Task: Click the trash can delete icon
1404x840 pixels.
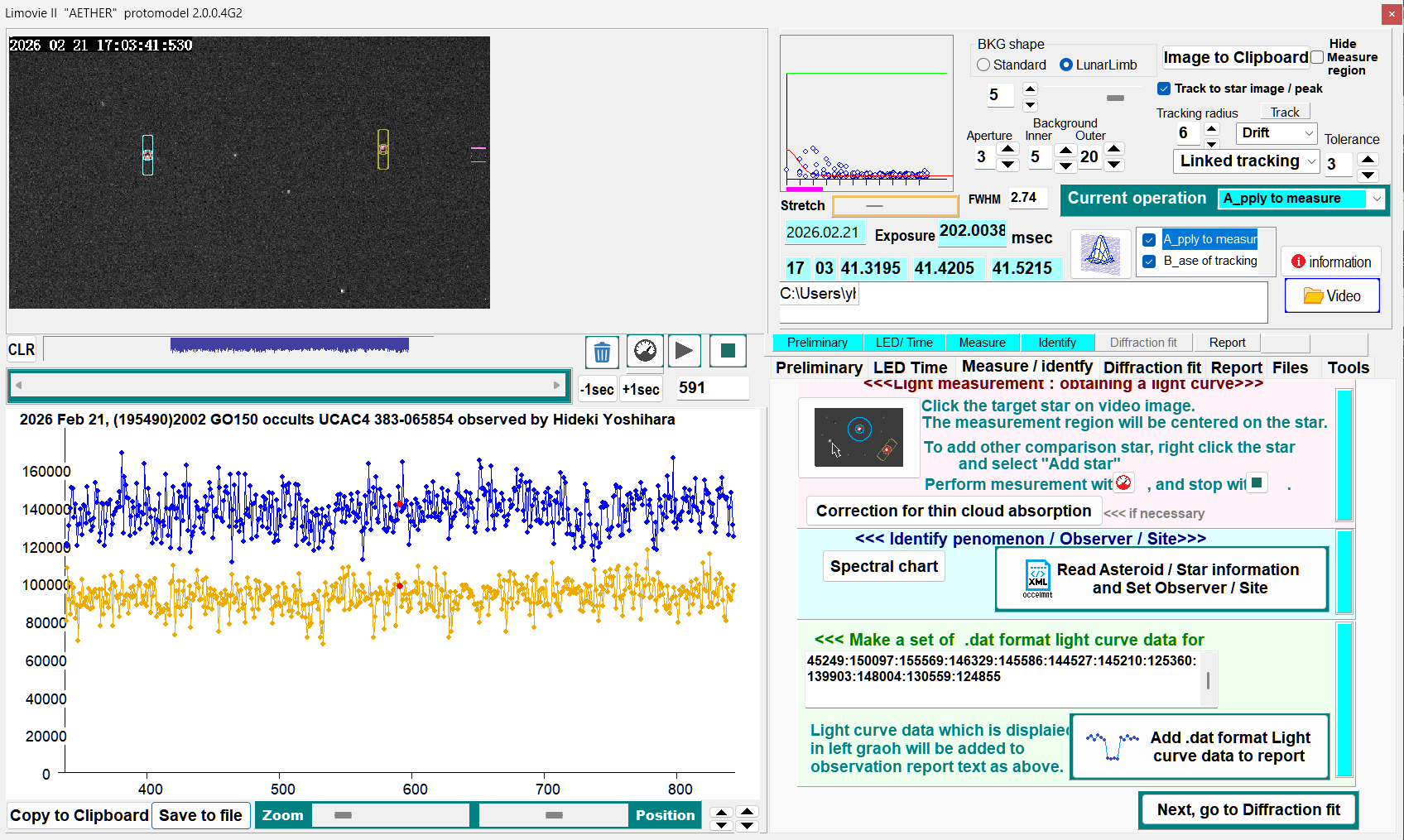Action: click(x=602, y=352)
